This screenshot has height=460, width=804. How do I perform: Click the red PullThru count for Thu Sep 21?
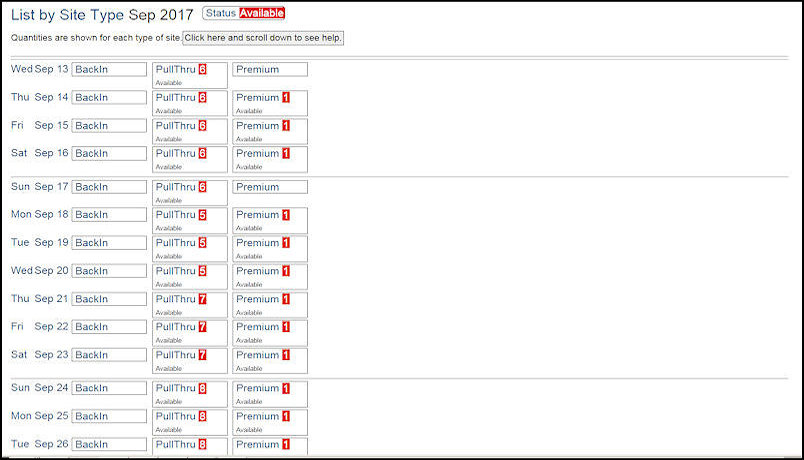tap(202, 299)
